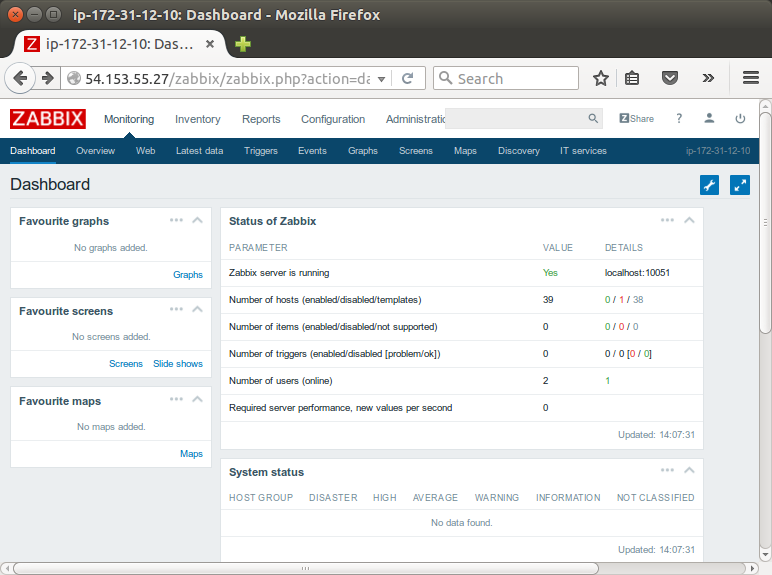Go to the Web submenu
772x575 pixels.
click(x=145, y=151)
